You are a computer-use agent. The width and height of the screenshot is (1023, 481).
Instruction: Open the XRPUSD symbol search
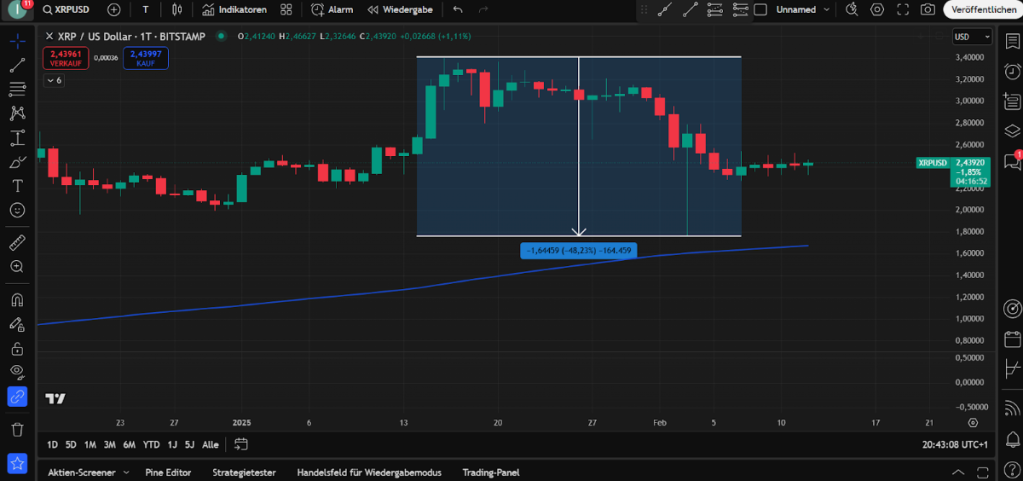click(x=66, y=10)
